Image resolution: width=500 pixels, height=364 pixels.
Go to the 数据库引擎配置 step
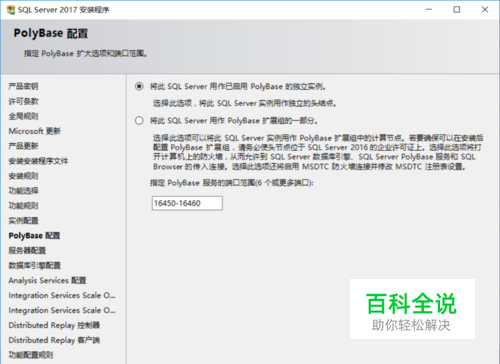tap(35, 265)
